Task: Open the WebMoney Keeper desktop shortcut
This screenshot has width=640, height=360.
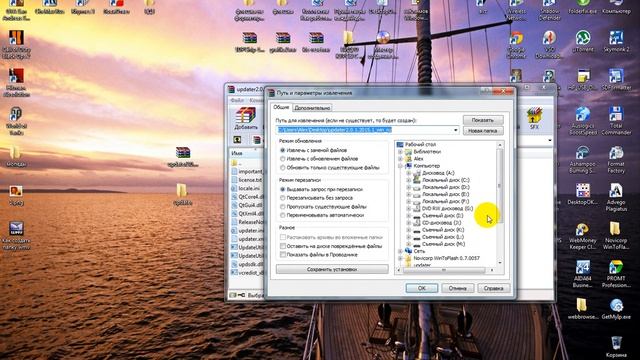Action: click(x=582, y=236)
